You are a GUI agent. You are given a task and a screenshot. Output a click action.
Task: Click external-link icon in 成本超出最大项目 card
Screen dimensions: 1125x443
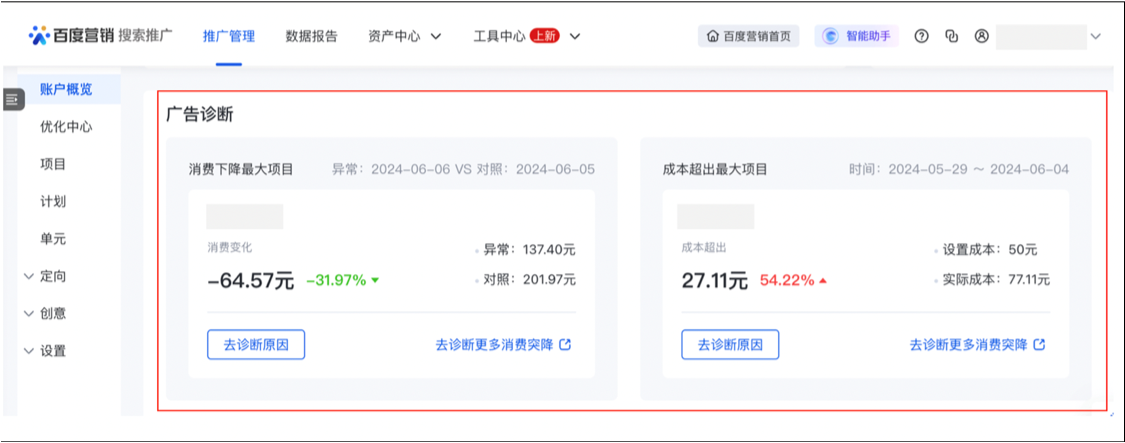(1039, 344)
